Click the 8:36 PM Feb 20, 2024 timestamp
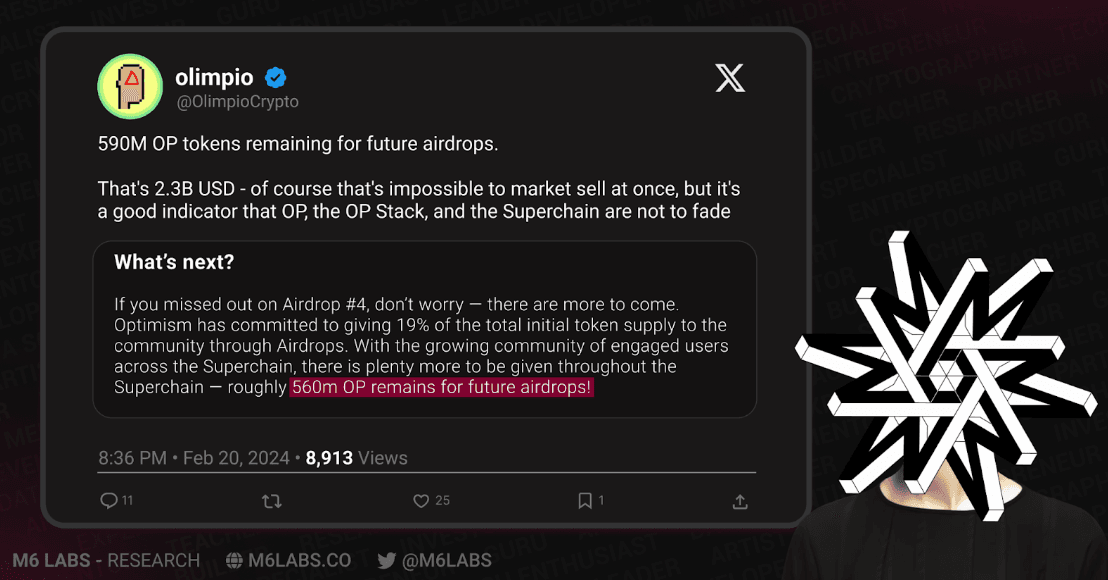 tap(194, 458)
